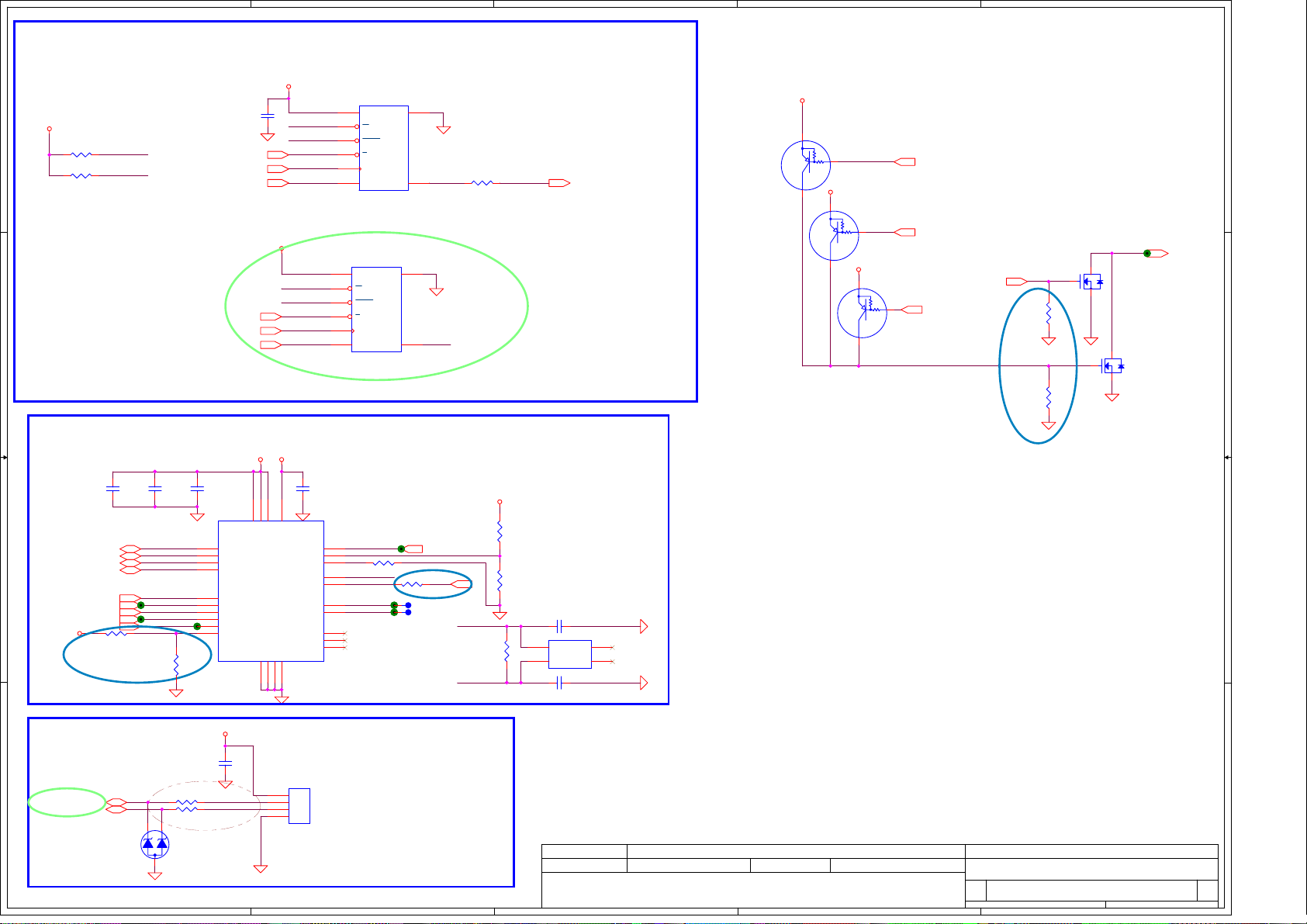This screenshot has height=924, width=1307.
Task: Select the upper pull-up resistor at top-left frame
Action: click(x=81, y=154)
